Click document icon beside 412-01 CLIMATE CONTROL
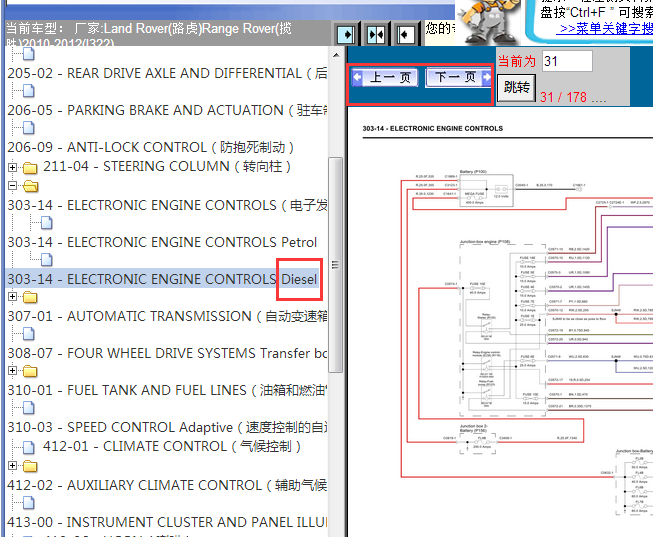Image resolution: width=653 pixels, height=537 pixels. click(29, 447)
